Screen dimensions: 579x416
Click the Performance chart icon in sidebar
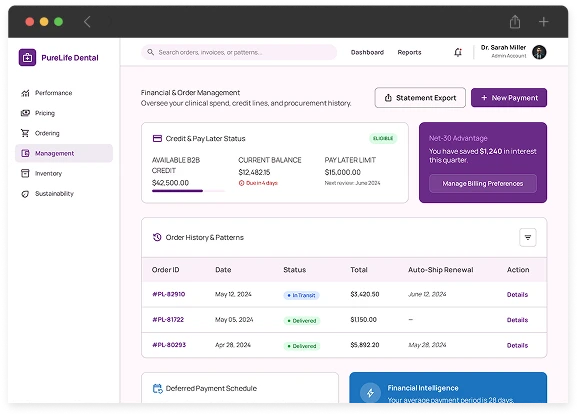(x=25, y=93)
